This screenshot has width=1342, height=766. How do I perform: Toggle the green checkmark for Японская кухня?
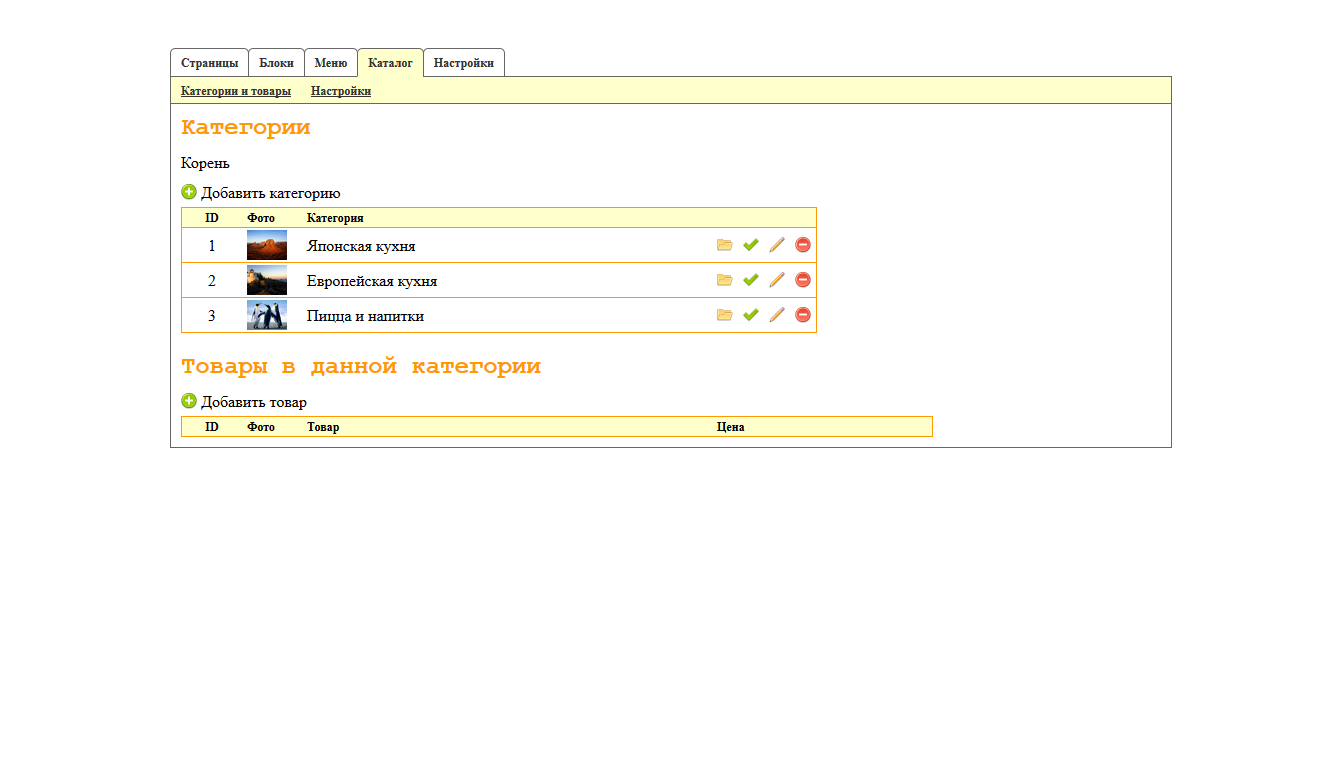751,245
